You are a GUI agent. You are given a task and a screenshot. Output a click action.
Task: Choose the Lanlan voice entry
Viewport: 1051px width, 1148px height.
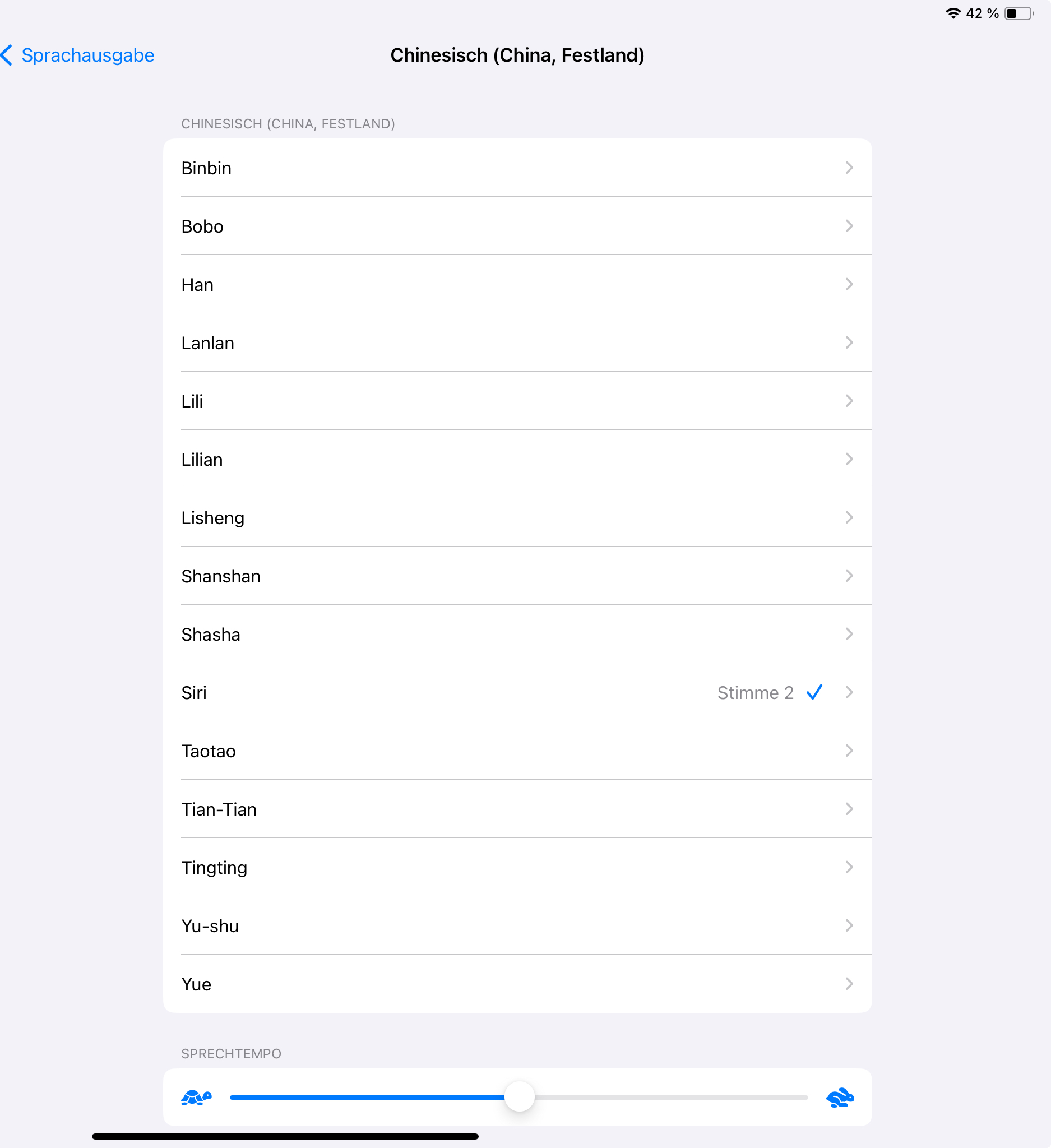click(x=517, y=343)
